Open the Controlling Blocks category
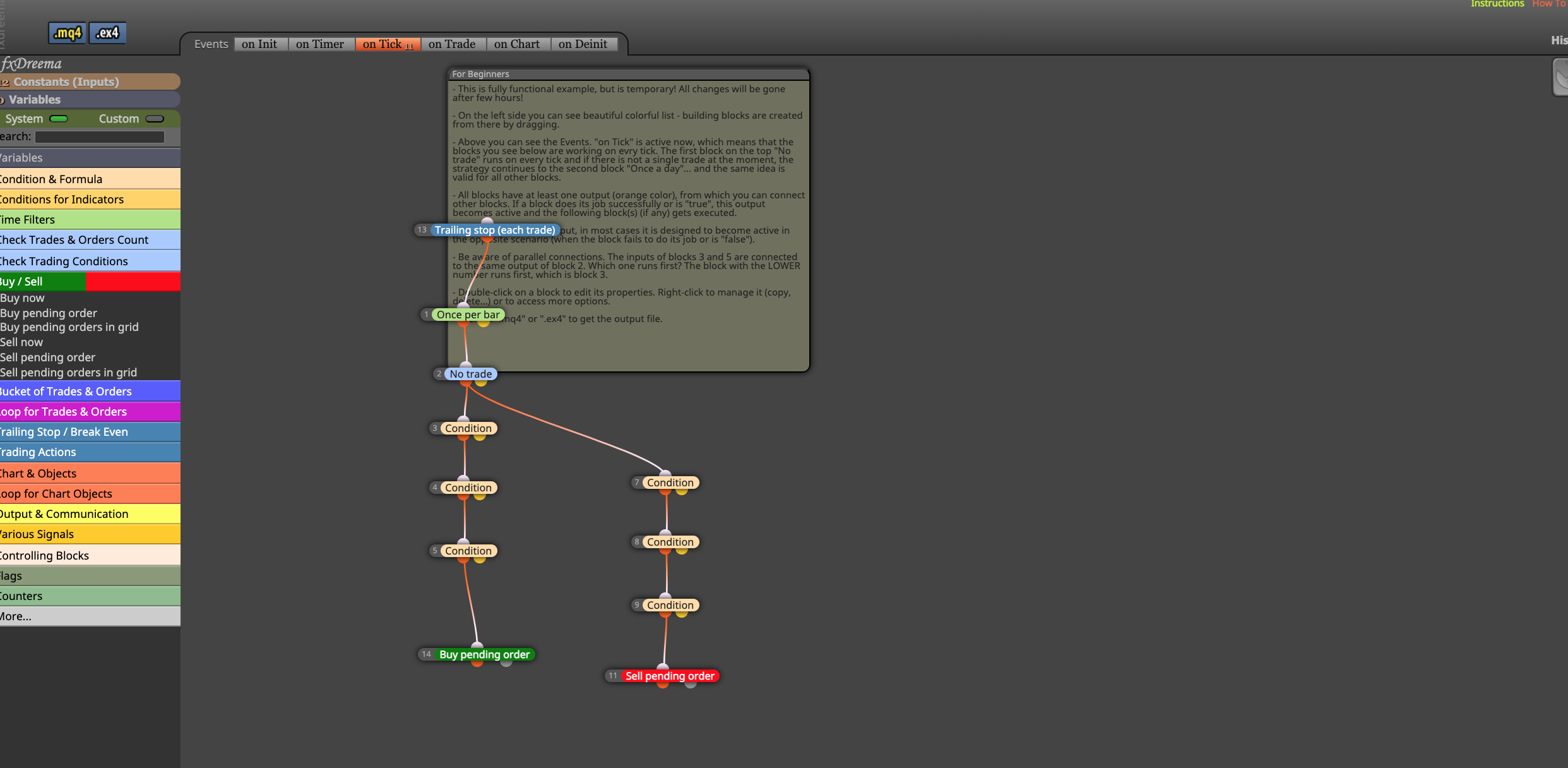The width and height of the screenshot is (1568, 768). coord(90,555)
